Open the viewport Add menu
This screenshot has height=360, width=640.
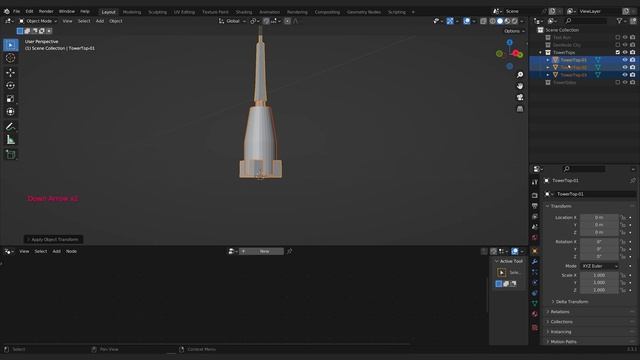100,21
